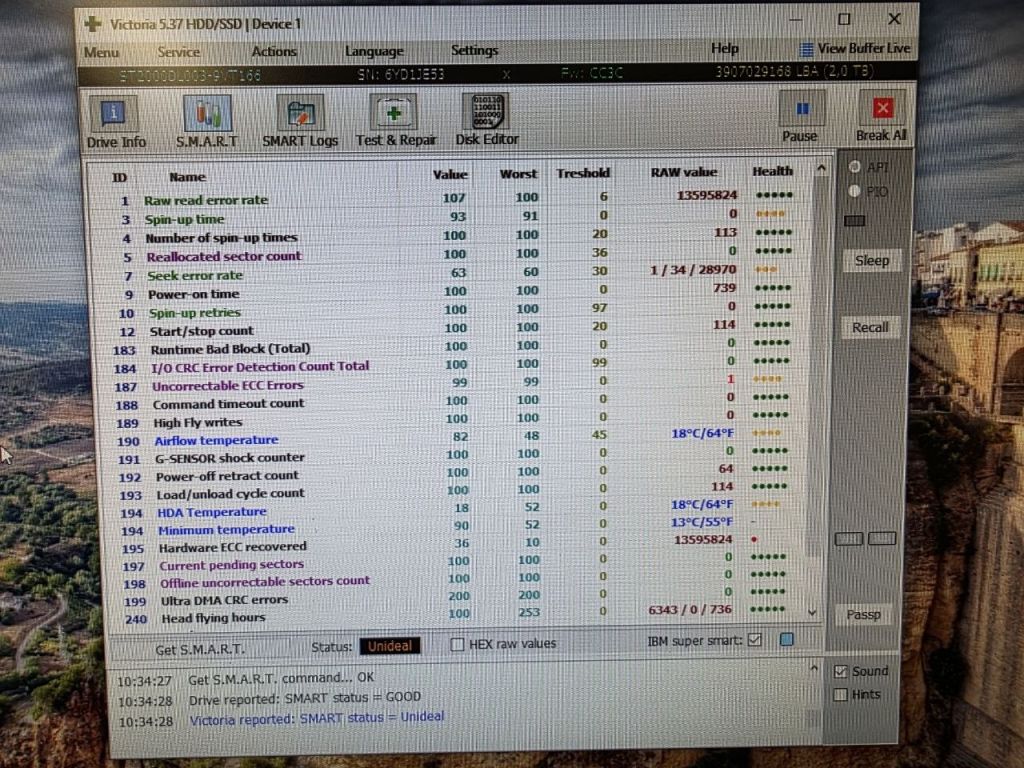
Task: Click the Unideal status indicator
Action: (390, 647)
